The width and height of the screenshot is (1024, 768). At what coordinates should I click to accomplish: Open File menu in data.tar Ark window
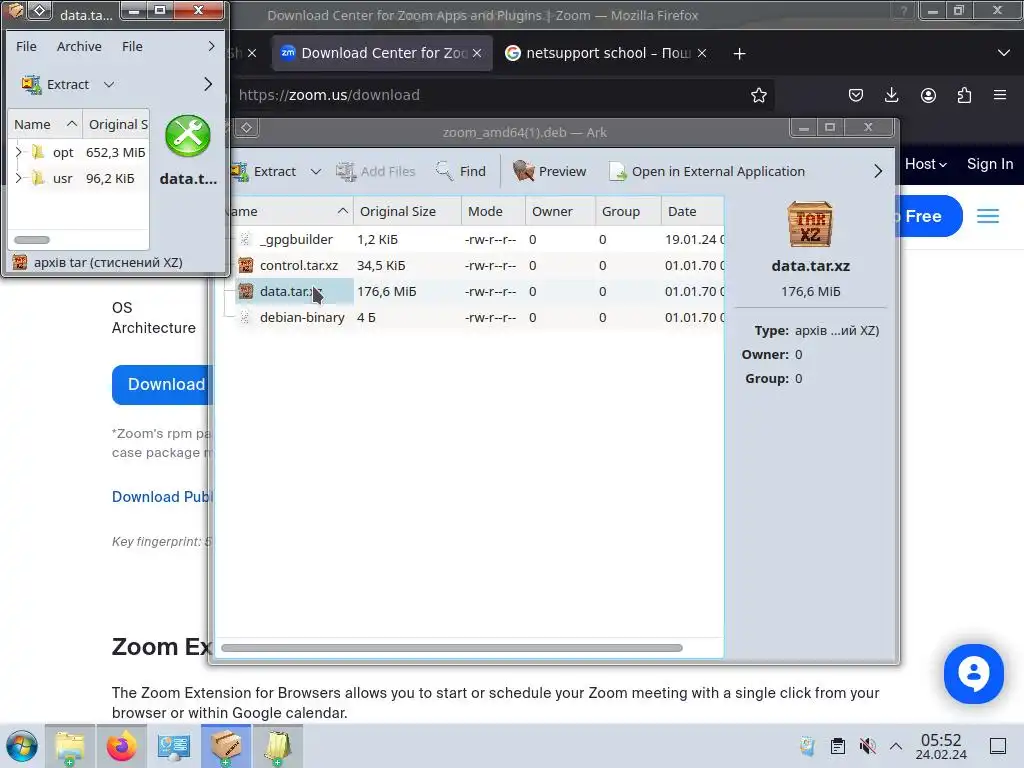26,46
